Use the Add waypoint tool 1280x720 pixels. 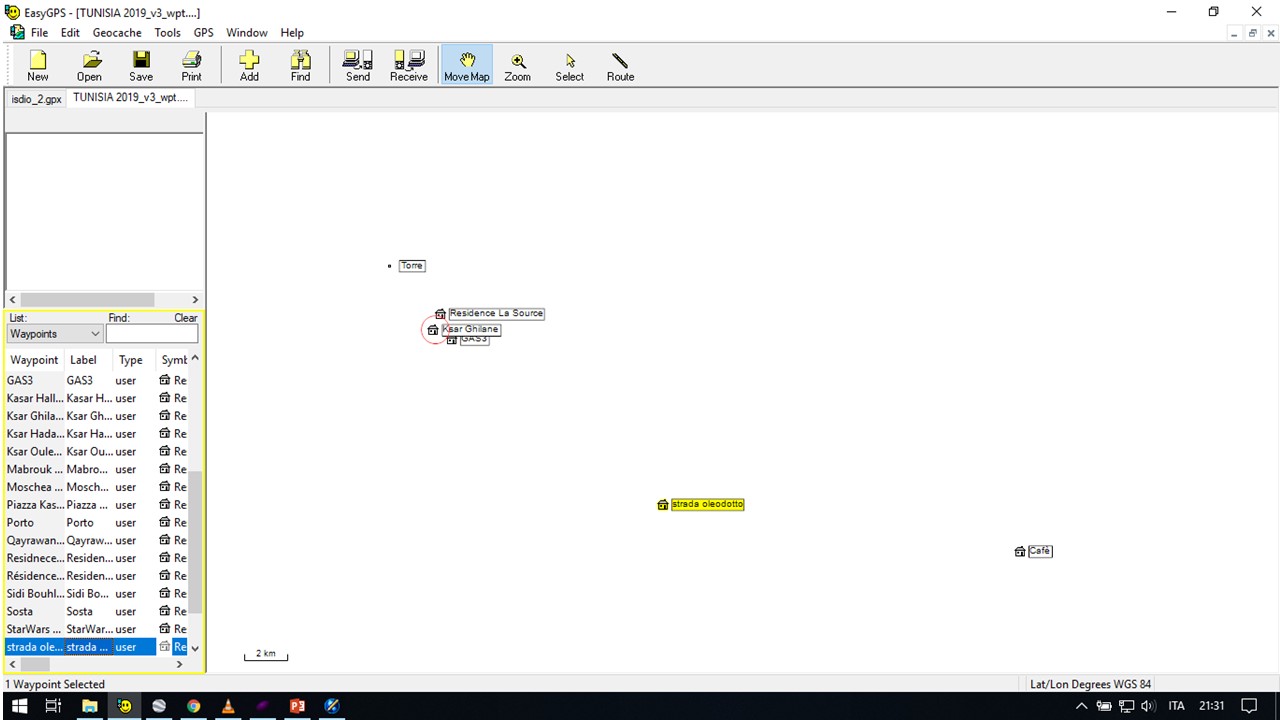[249, 64]
